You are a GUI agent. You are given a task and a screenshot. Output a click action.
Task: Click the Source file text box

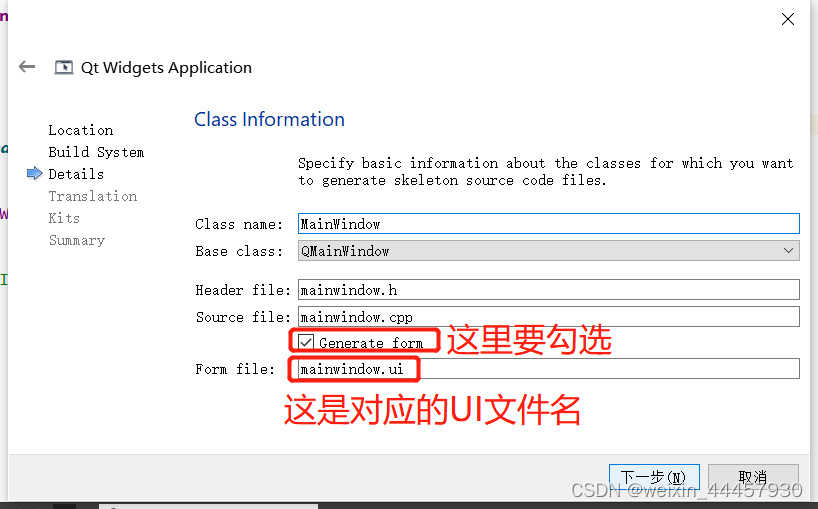[x=548, y=317]
